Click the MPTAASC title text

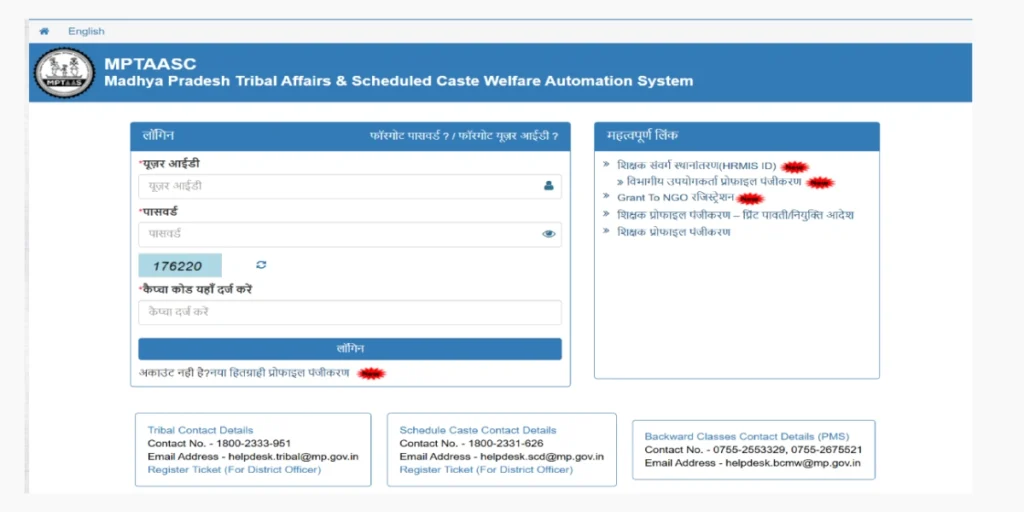click(x=150, y=64)
